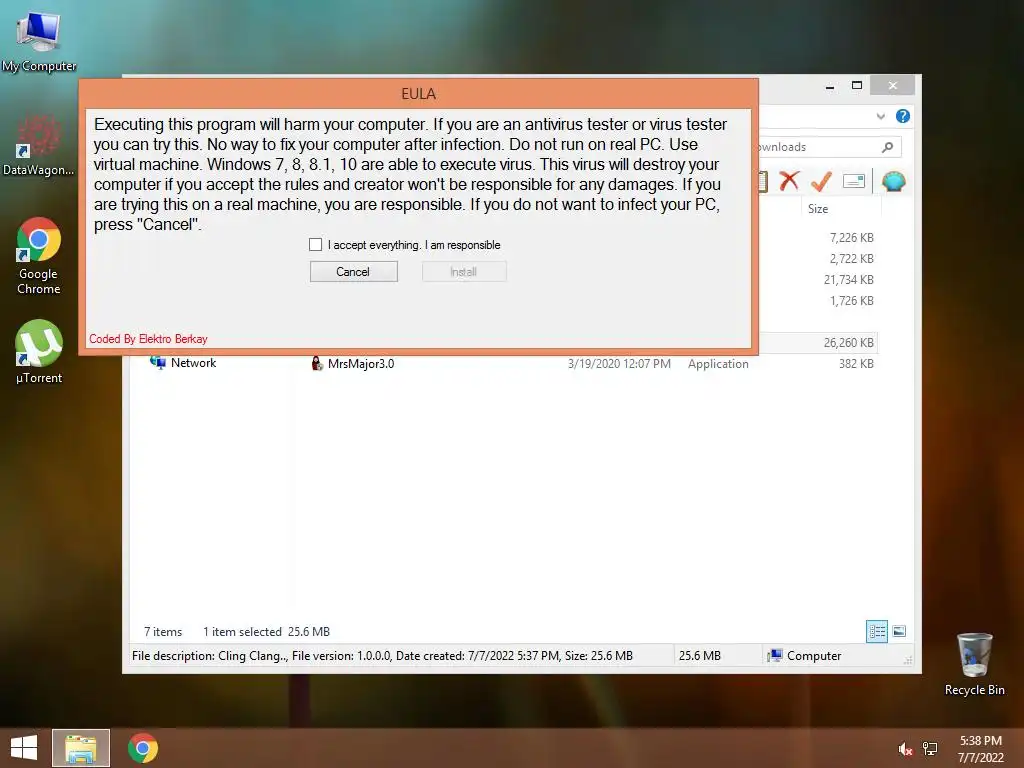Switch Explorer to large icons view

pos(899,631)
